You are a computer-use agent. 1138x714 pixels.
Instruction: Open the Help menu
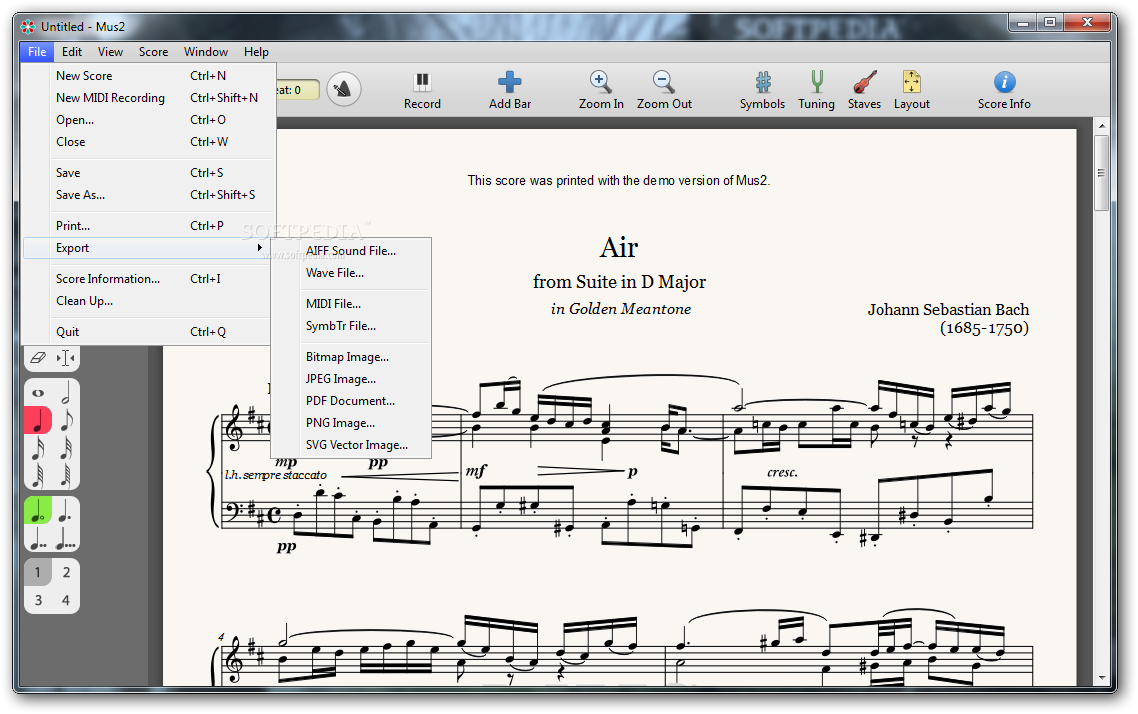tap(256, 52)
